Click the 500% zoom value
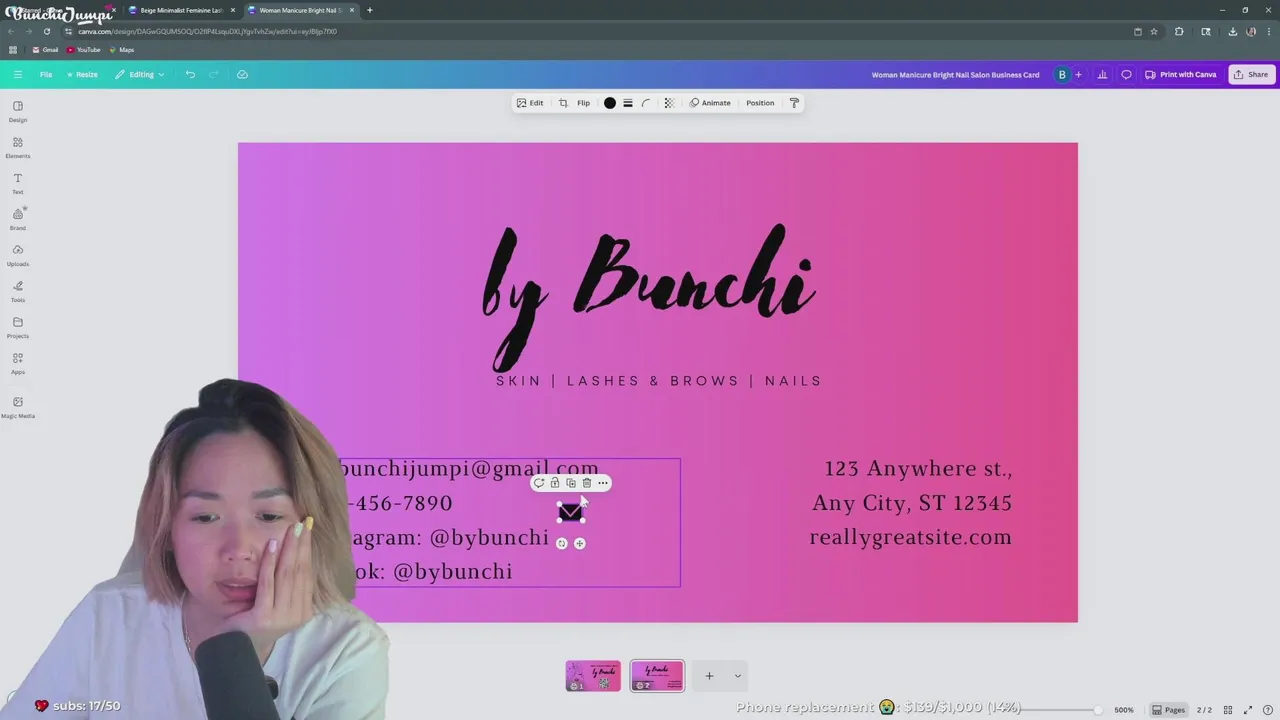This screenshot has width=1280, height=720. [1124, 710]
